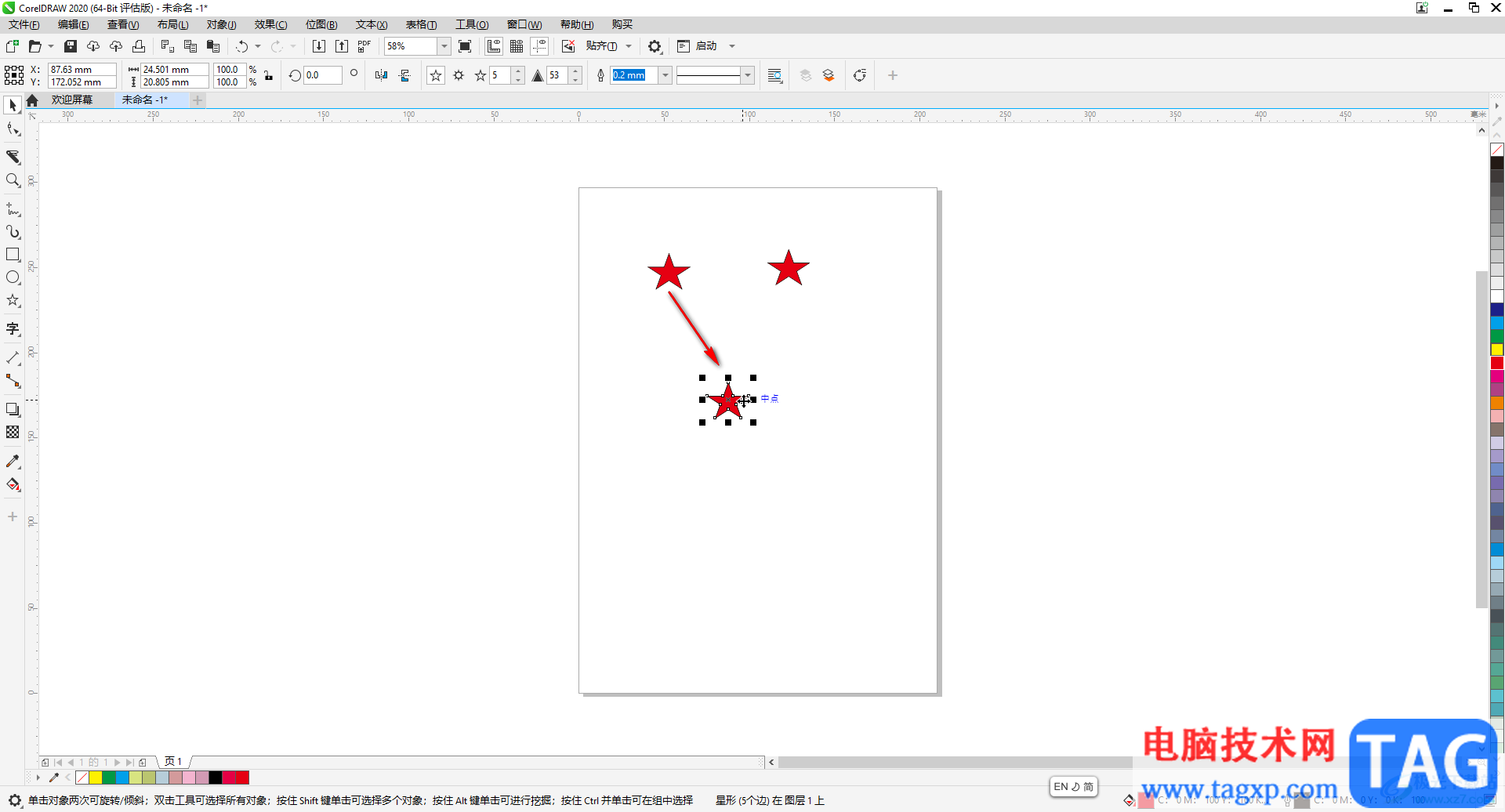The height and width of the screenshot is (812, 1505).
Task: Select the Parallel Dimension tool
Action: (x=13, y=357)
